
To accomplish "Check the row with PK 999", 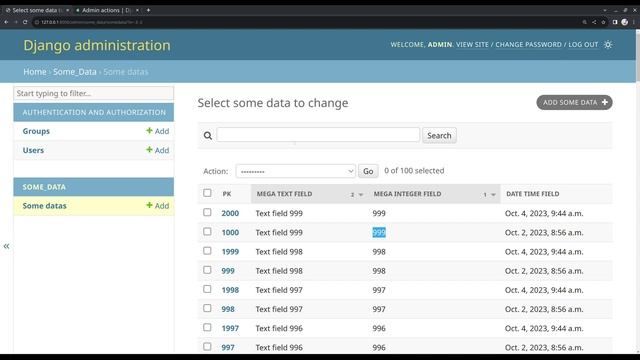I will click(207, 270).
